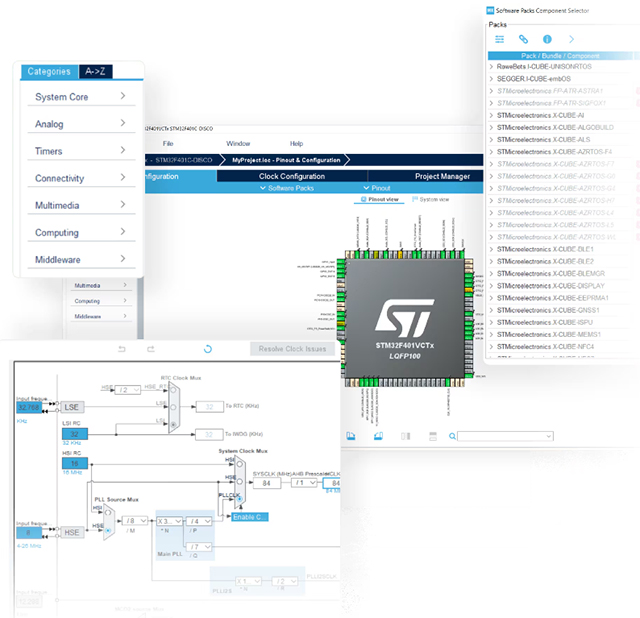Open the pinout search combo box
This screenshot has width=640, height=618.
click(505, 436)
